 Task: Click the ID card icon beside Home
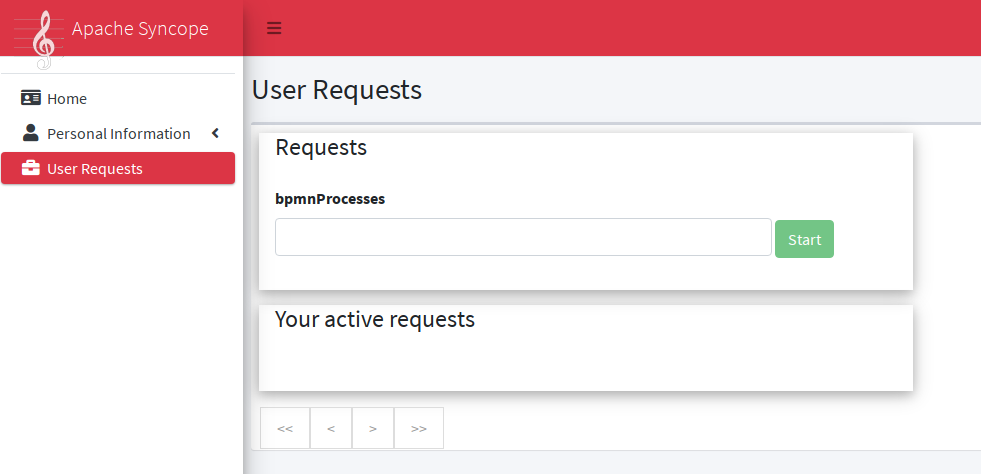(x=31, y=99)
